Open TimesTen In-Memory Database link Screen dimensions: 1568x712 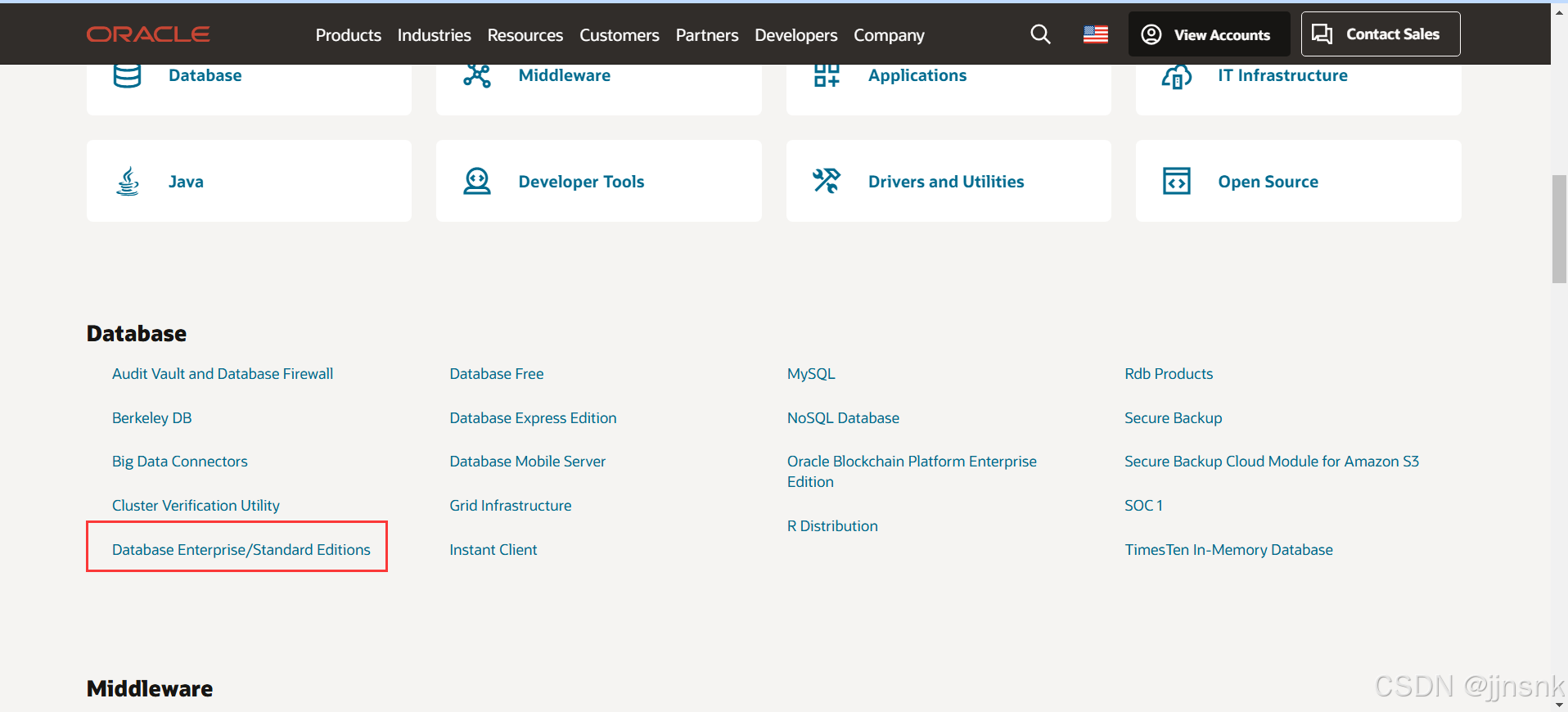click(x=1228, y=550)
